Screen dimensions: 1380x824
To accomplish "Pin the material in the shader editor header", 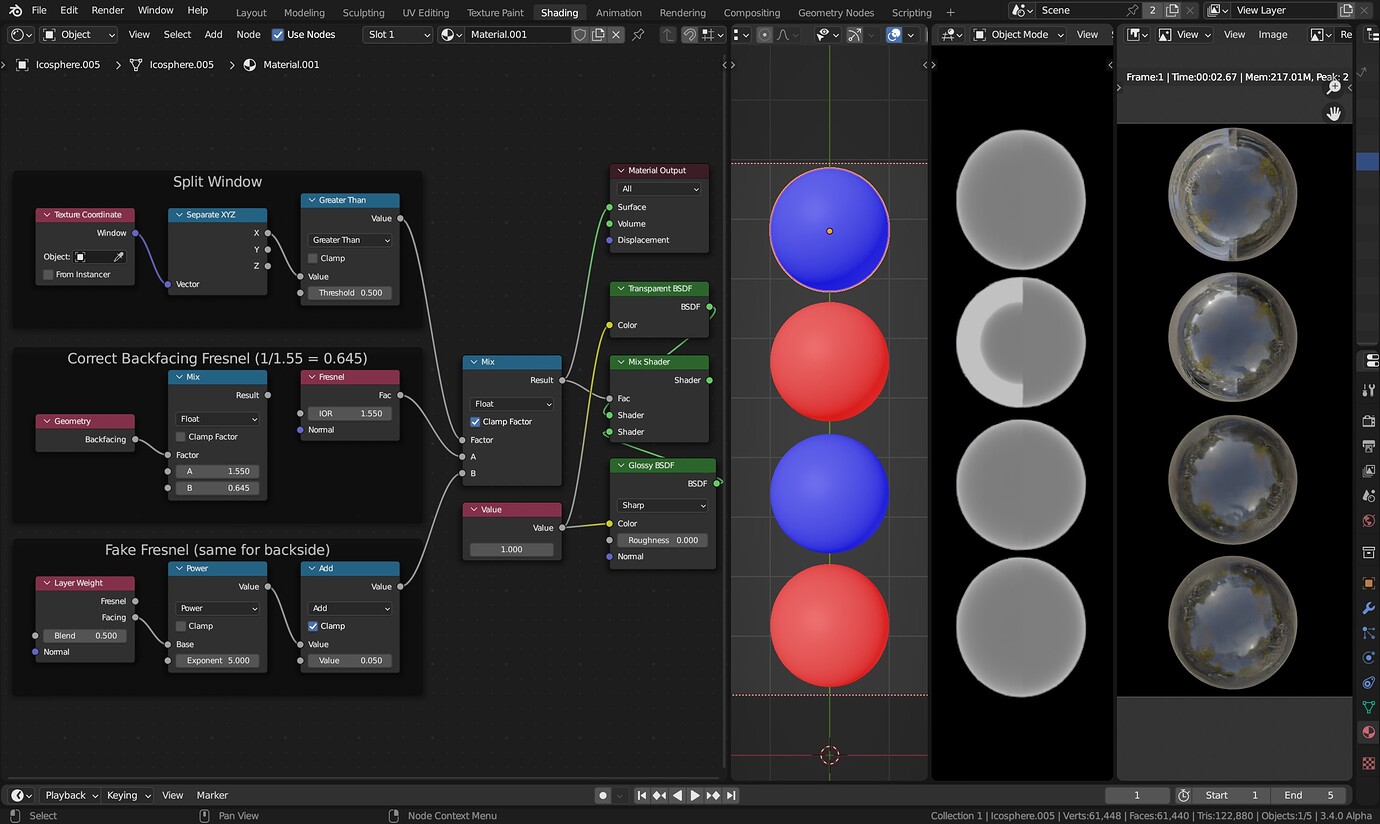I will (638, 34).
